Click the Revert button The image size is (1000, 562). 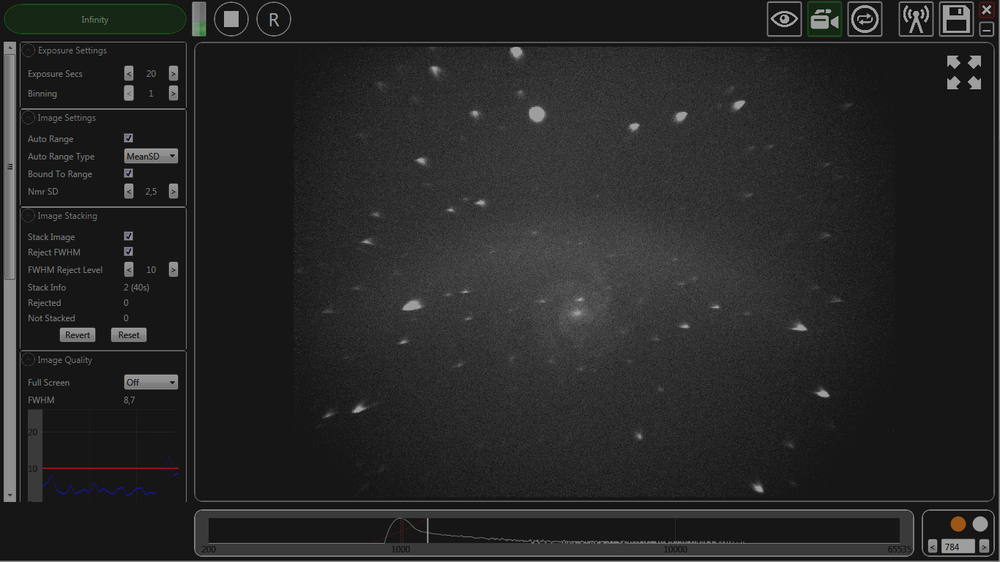point(77,335)
